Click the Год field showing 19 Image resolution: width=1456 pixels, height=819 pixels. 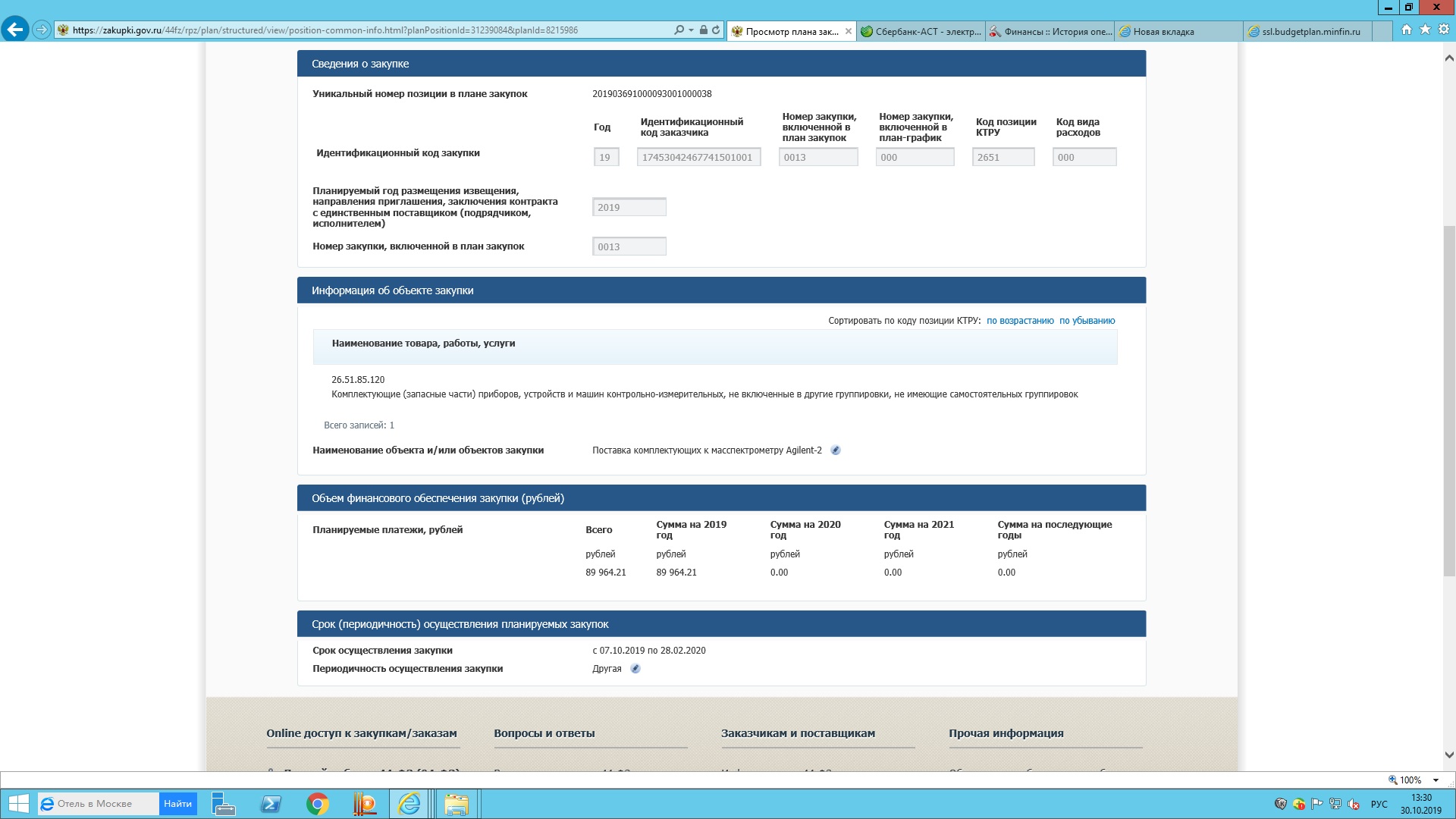tap(607, 157)
